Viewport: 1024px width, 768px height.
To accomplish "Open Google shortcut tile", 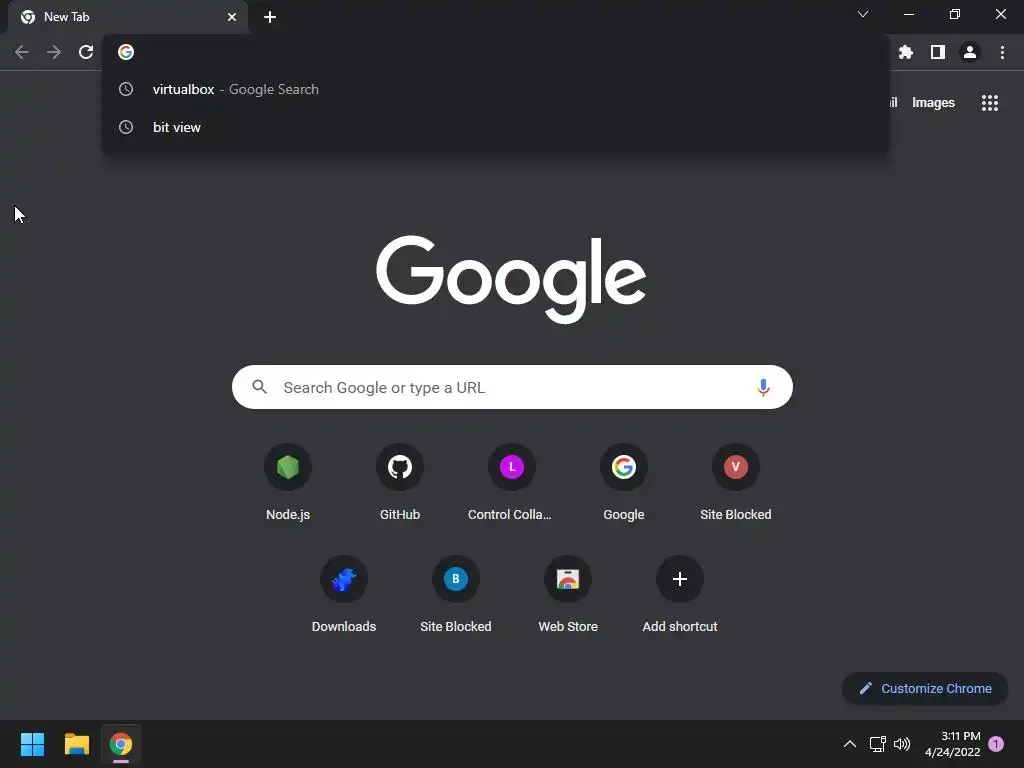I will (624, 482).
